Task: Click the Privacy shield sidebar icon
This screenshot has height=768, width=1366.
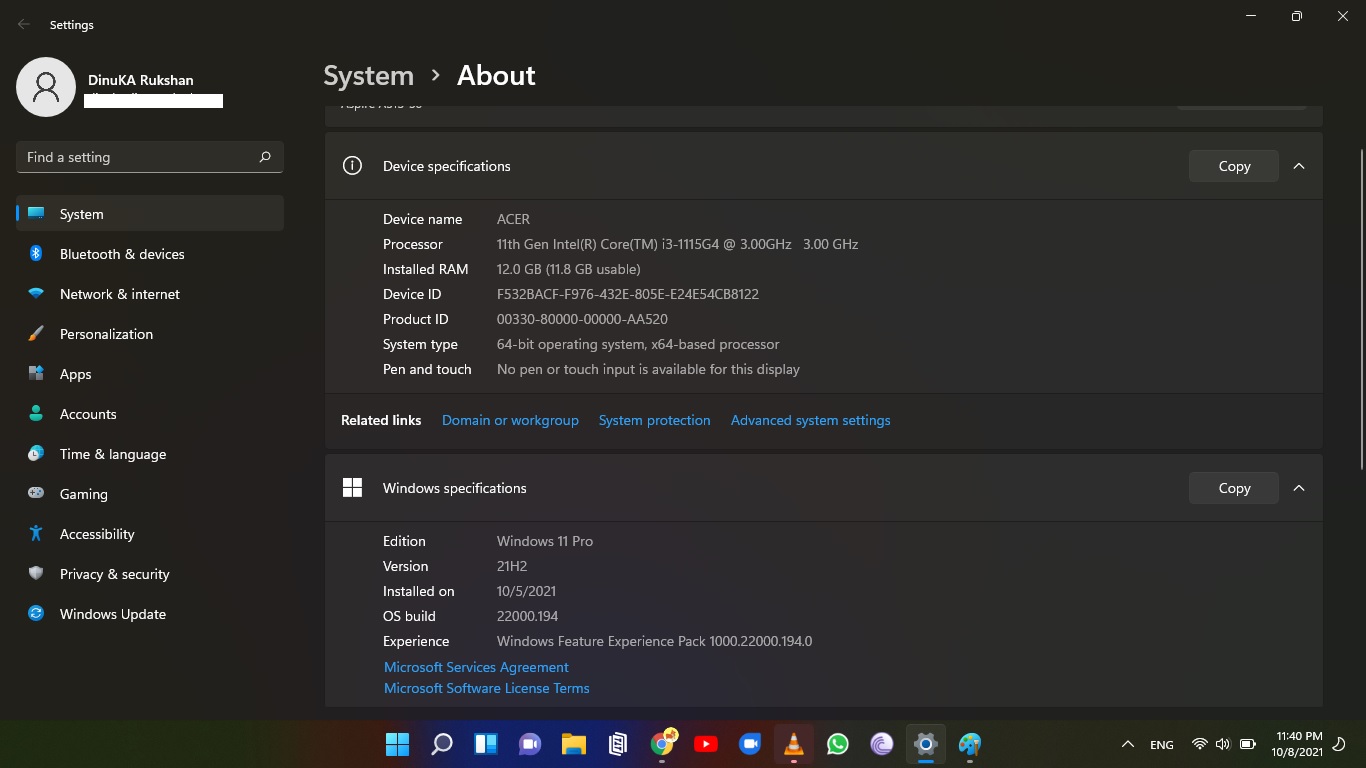Action: [x=36, y=574]
